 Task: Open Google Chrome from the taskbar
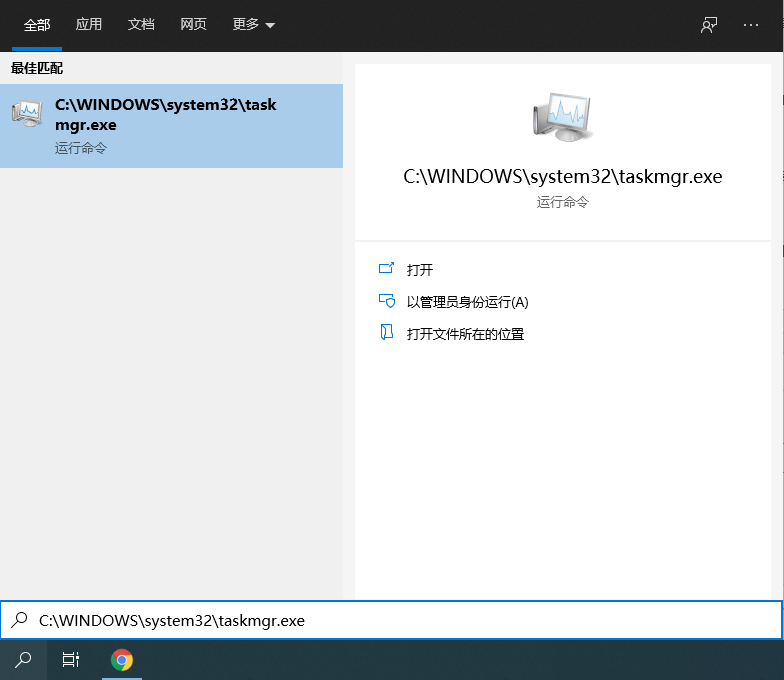tap(122, 660)
